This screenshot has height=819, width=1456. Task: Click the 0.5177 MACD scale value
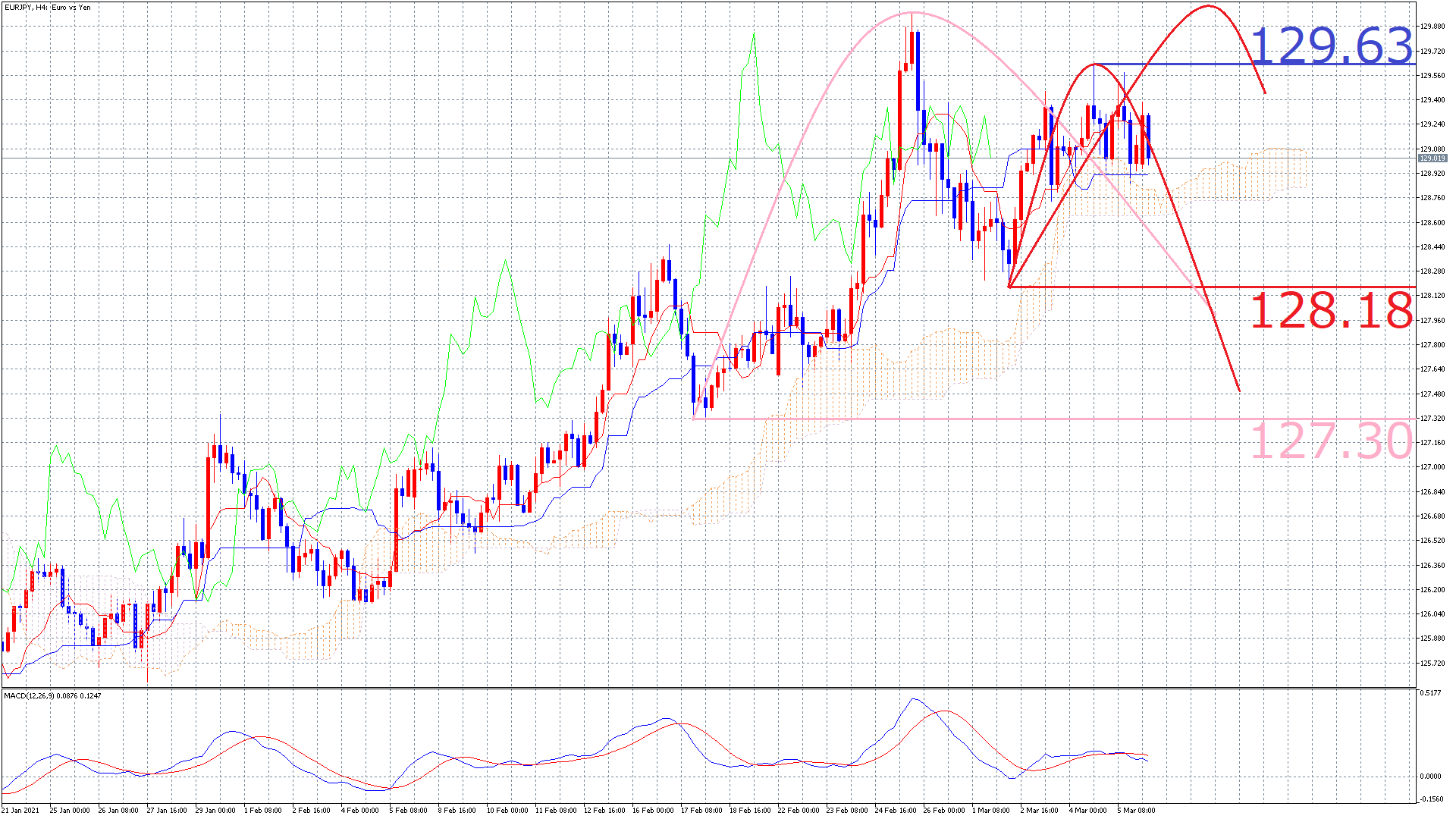click(x=1431, y=693)
